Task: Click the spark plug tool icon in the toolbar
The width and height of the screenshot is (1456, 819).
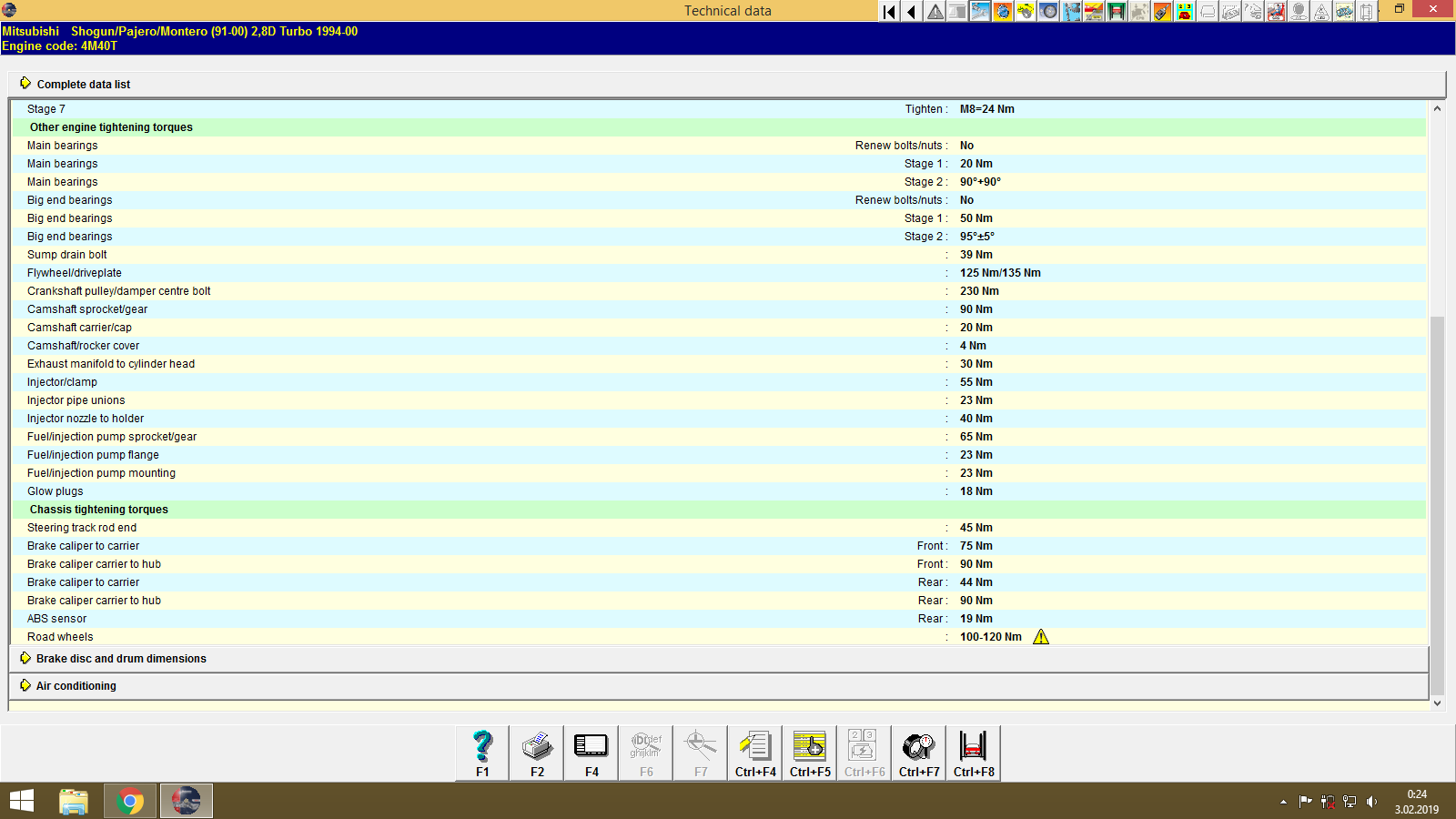Action: pyautogui.click(x=1163, y=11)
